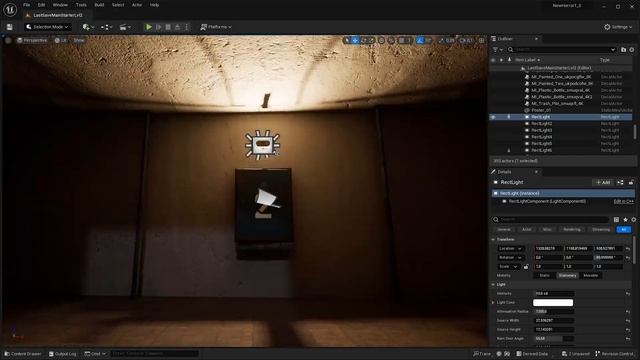Click the Add component button in Details
The image size is (640, 360).
coord(603,182)
